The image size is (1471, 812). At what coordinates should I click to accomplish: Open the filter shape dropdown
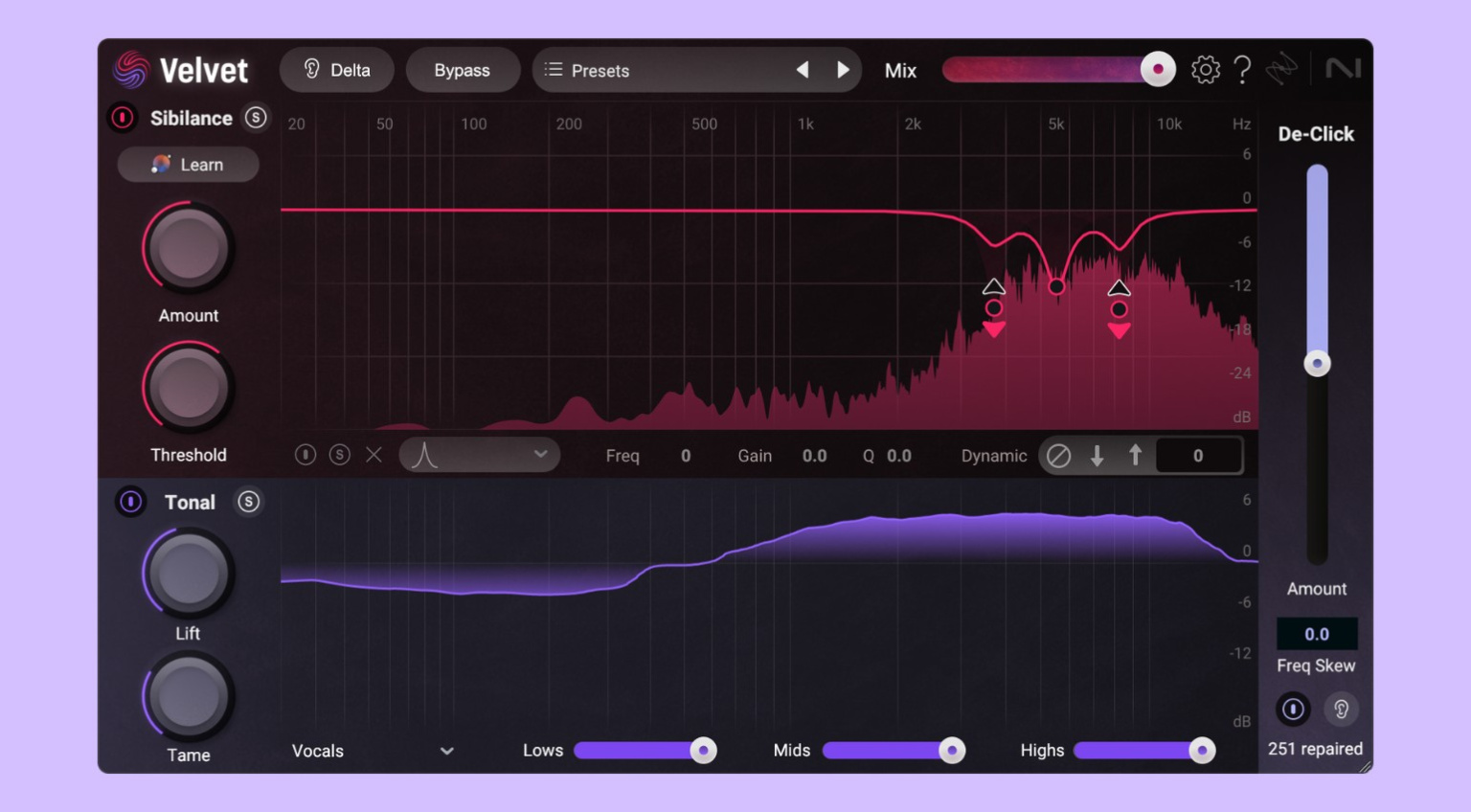[x=479, y=455]
